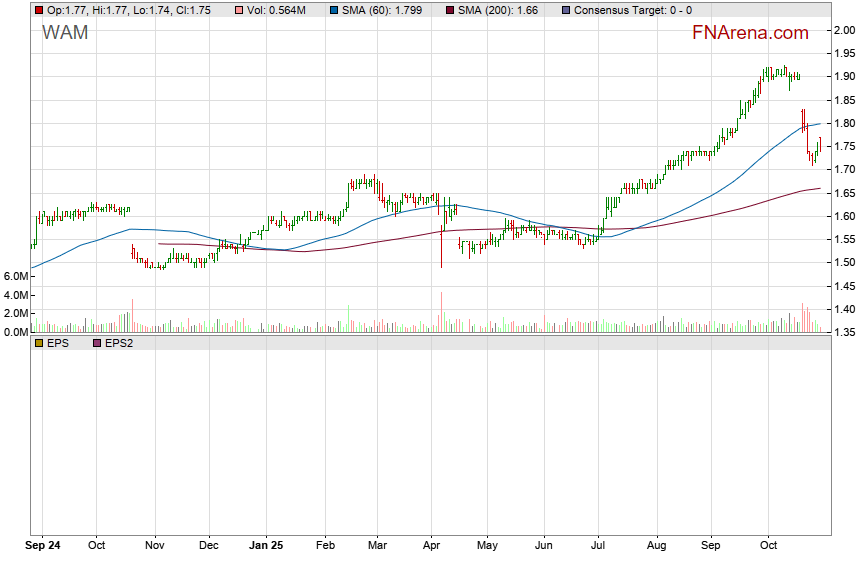Click the WAM ticker symbol label
The height and width of the screenshot is (566, 859).
(x=65, y=33)
